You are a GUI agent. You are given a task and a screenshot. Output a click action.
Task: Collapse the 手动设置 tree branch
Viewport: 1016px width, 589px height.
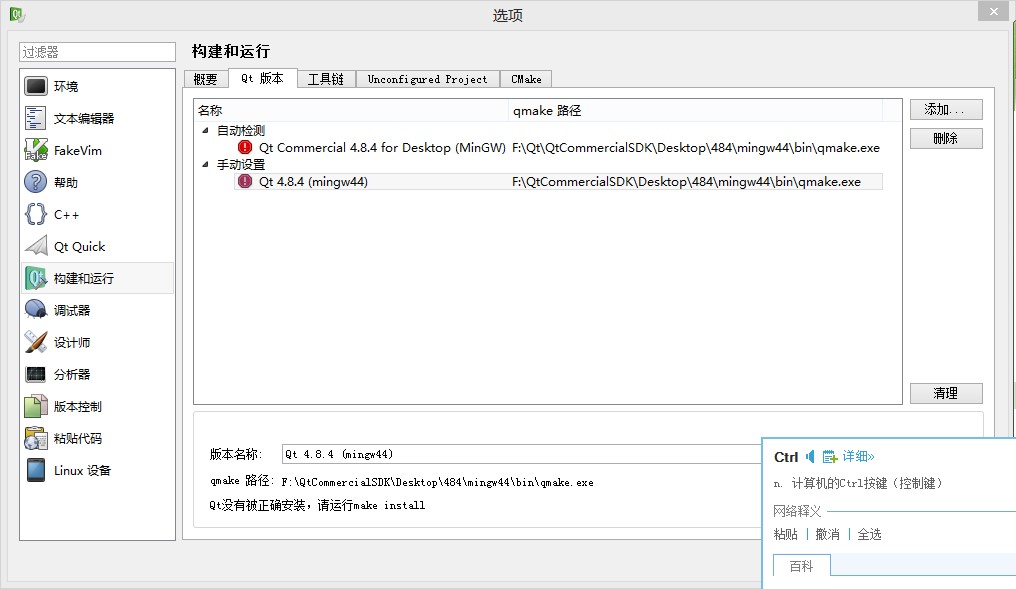207,164
